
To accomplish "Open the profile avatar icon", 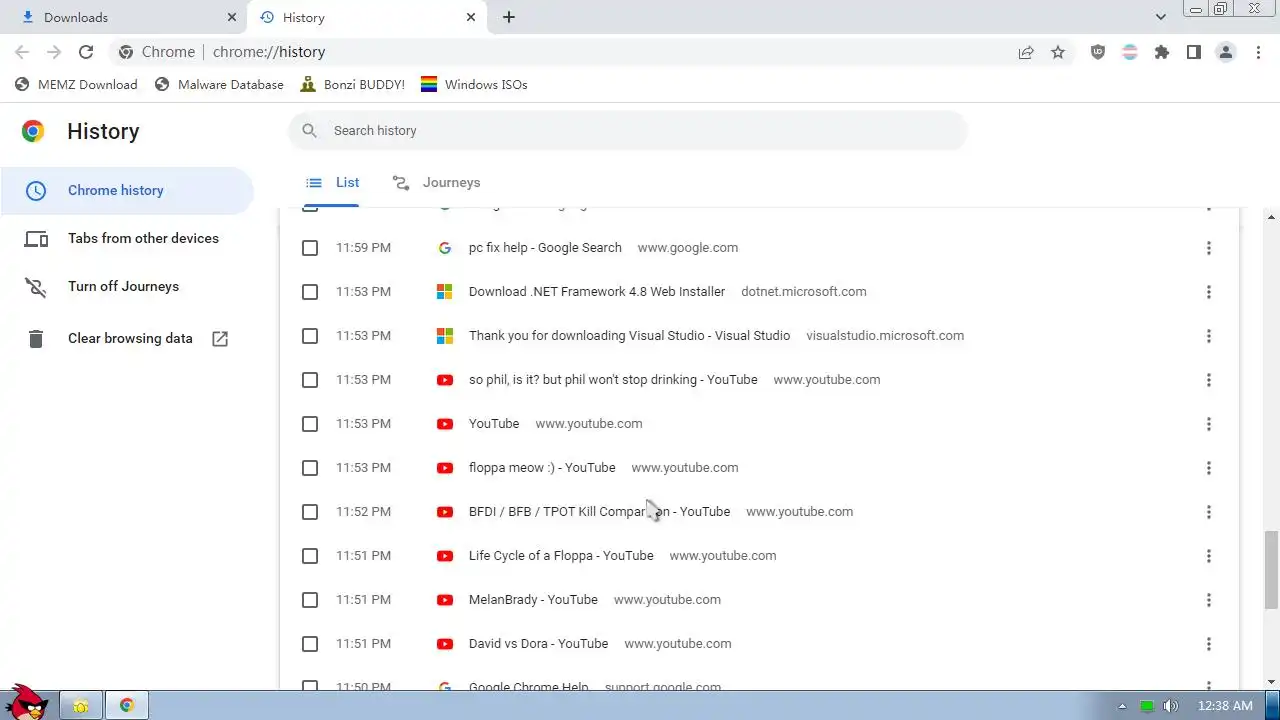I will tap(1226, 52).
